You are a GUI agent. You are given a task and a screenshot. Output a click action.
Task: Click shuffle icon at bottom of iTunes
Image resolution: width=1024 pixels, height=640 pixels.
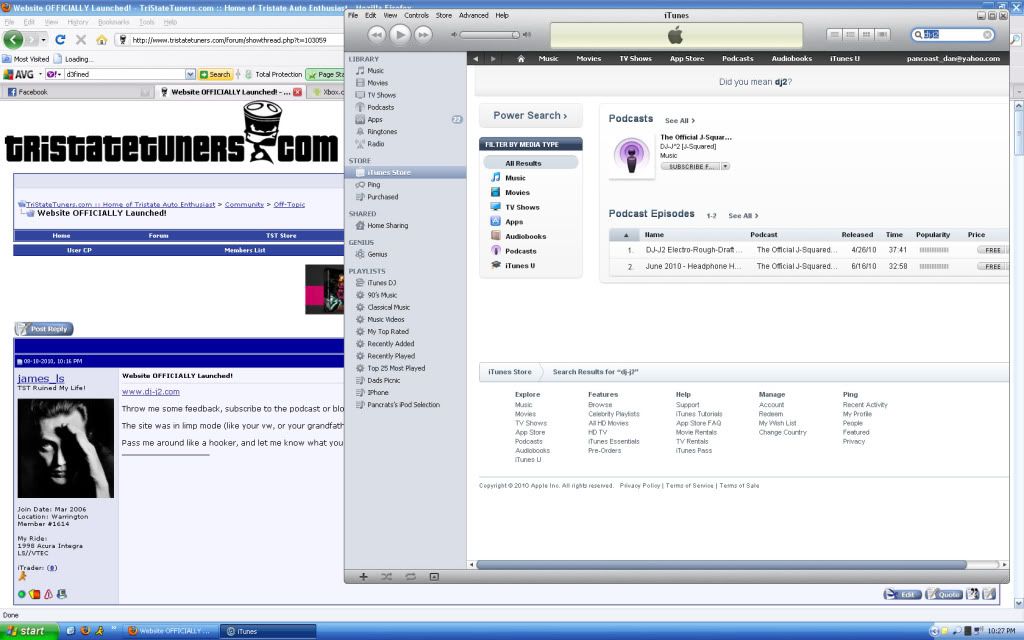[x=386, y=576]
